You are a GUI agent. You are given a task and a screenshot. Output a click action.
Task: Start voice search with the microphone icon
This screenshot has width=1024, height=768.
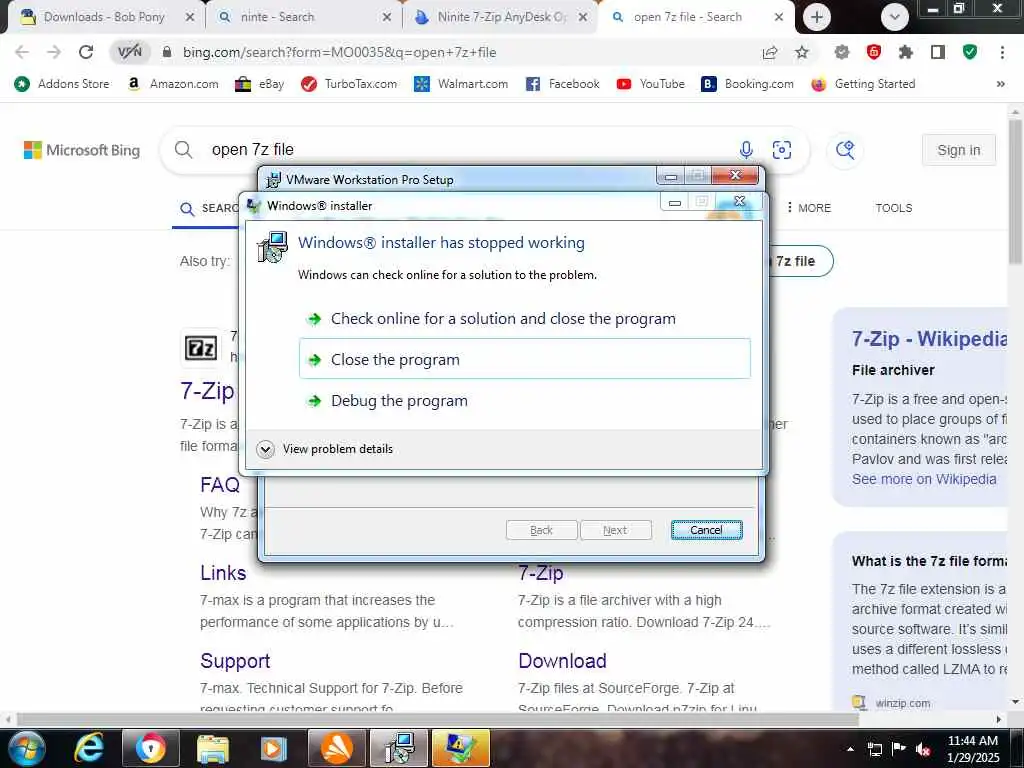[x=746, y=150]
